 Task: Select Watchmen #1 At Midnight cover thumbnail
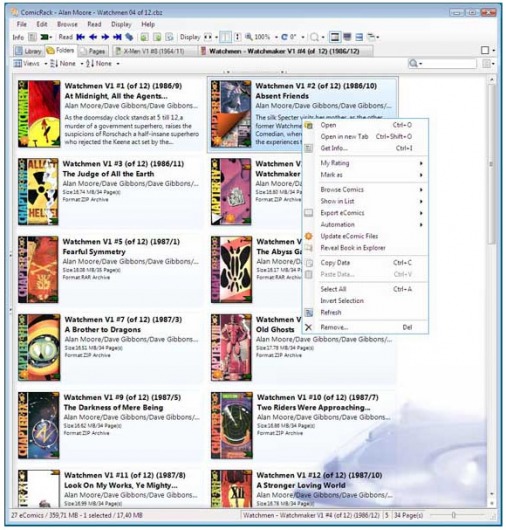[39, 114]
